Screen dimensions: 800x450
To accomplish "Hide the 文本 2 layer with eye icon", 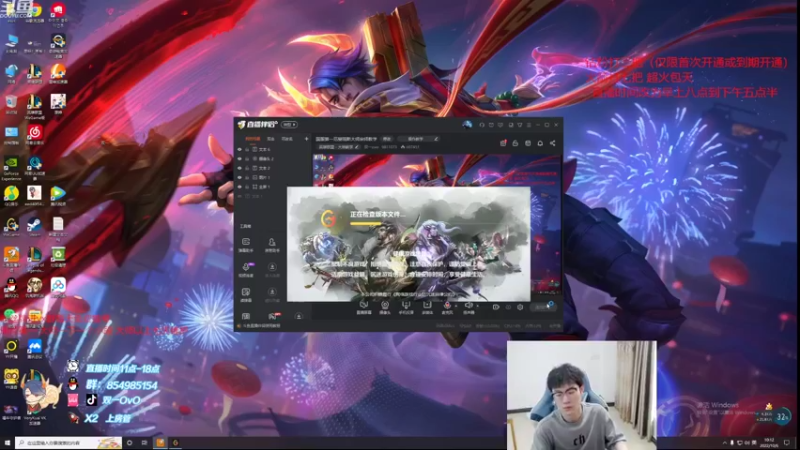I will pyautogui.click(x=240, y=168).
